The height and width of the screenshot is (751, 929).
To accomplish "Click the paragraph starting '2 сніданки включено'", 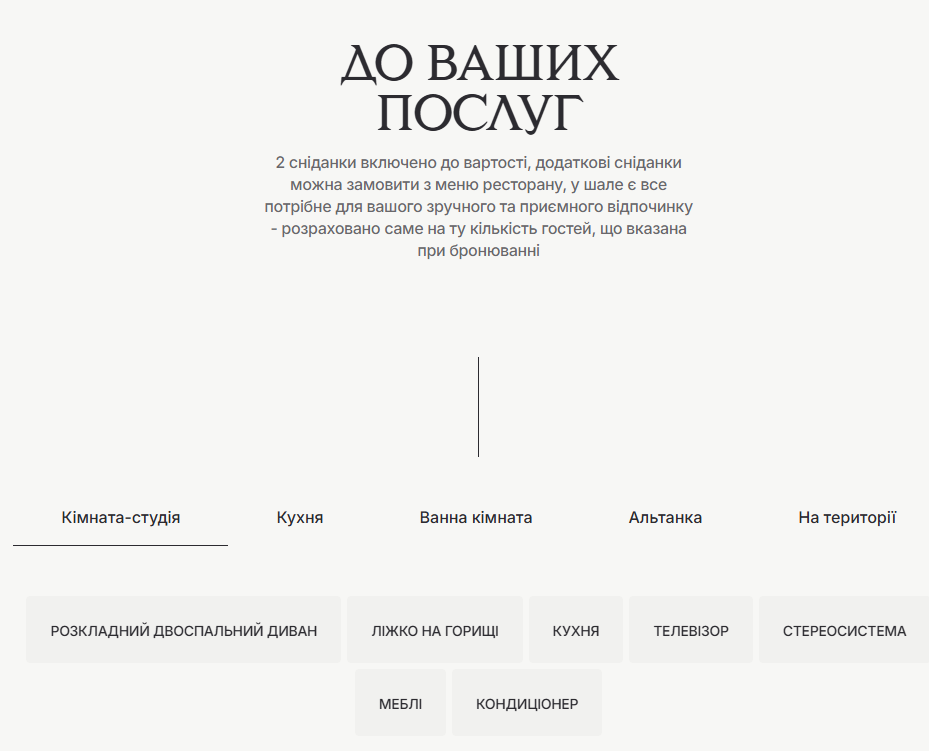I will click(479, 206).
